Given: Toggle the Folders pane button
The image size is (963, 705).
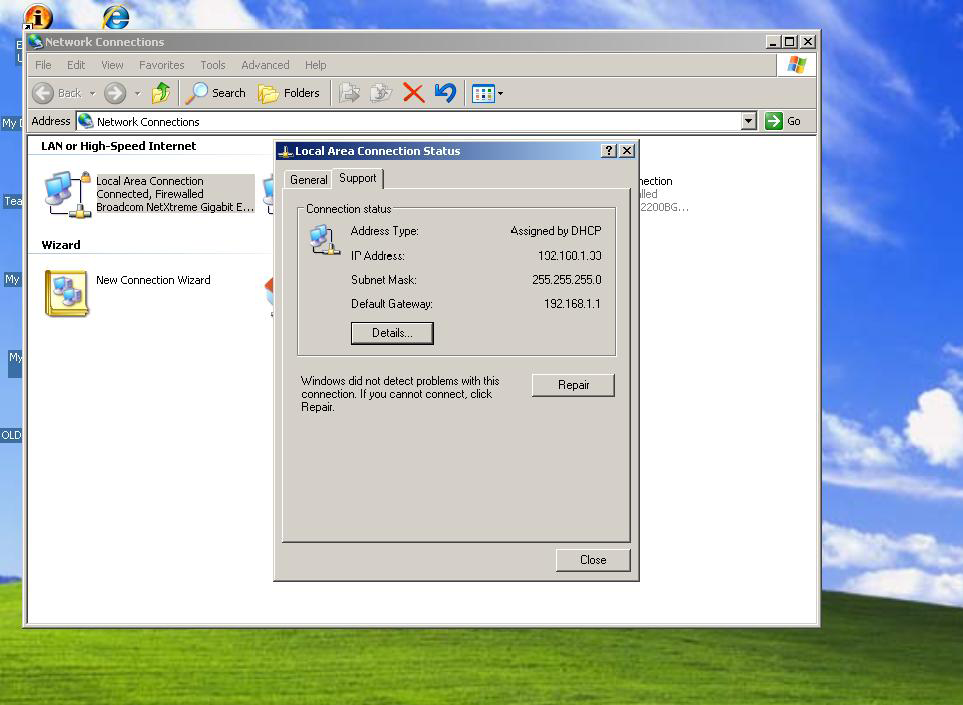Looking at the screenshot, I should click(x=289, y=93).
